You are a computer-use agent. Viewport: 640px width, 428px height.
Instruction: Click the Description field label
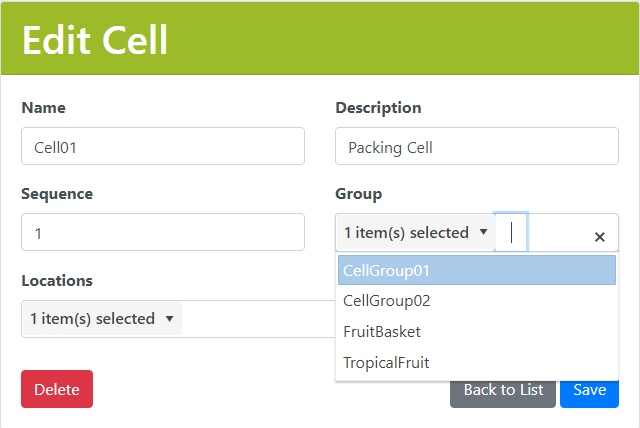coord(378,108)
